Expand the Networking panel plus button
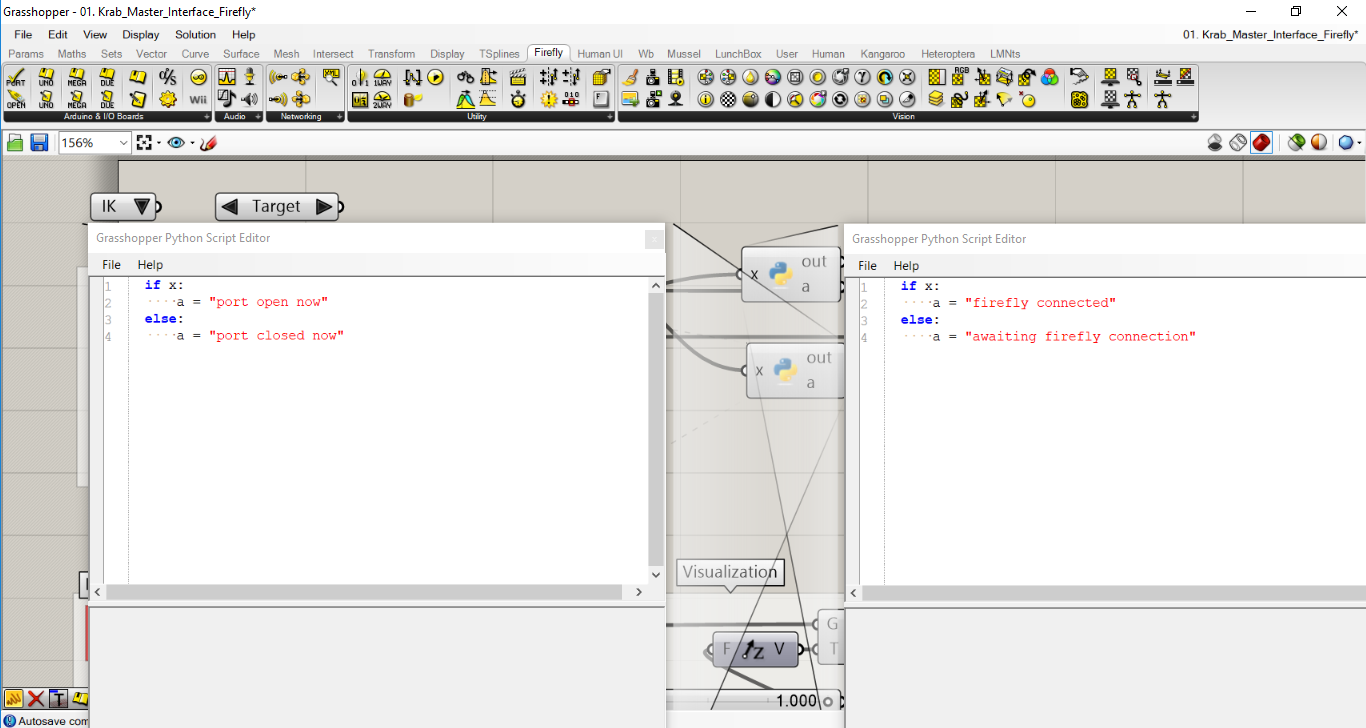1366x728 pixels. pos(339,117)
